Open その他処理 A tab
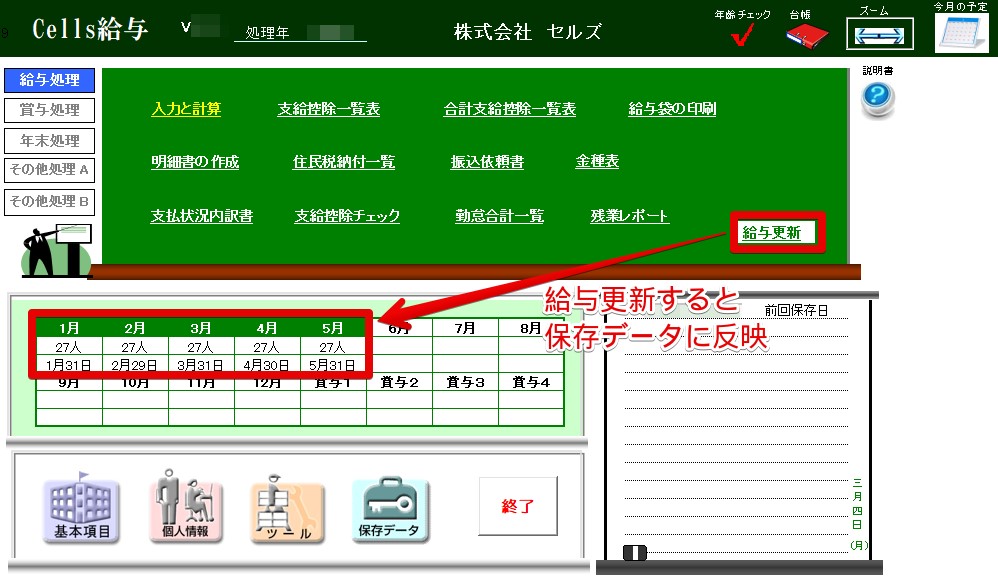Viewport: 998px width, 585px height. [x=49, y=170]
